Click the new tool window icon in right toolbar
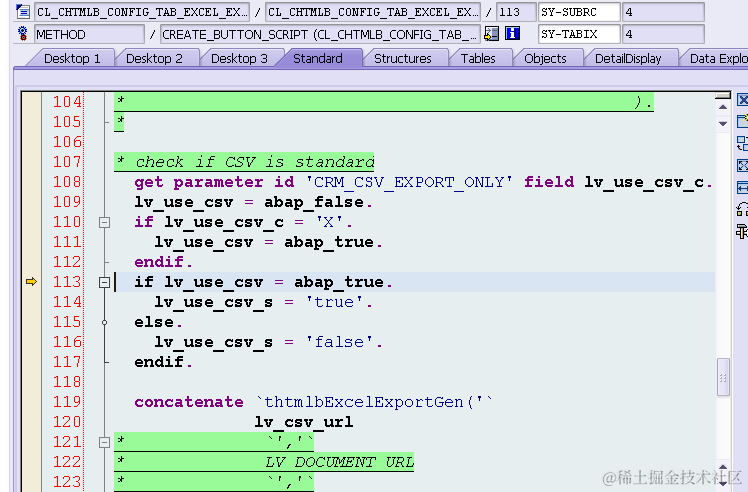 [742, 121]
